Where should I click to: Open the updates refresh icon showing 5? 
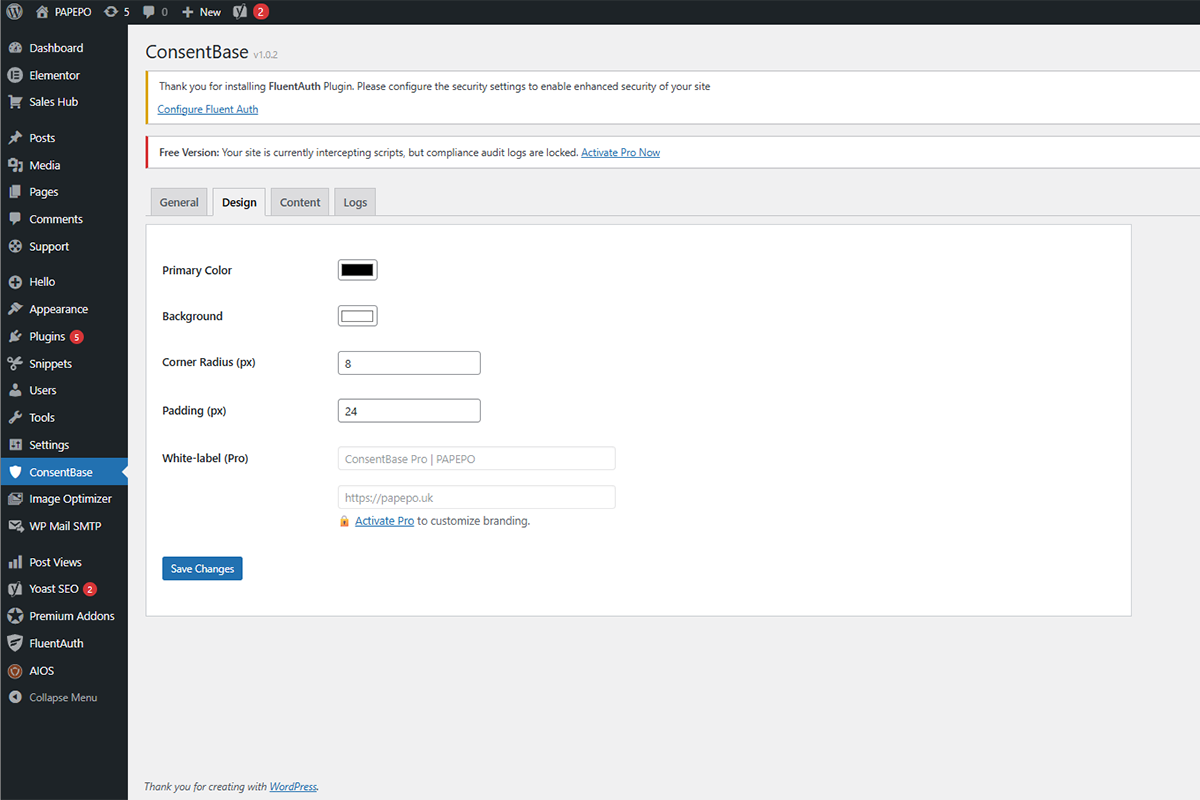(x=110, y=11)
